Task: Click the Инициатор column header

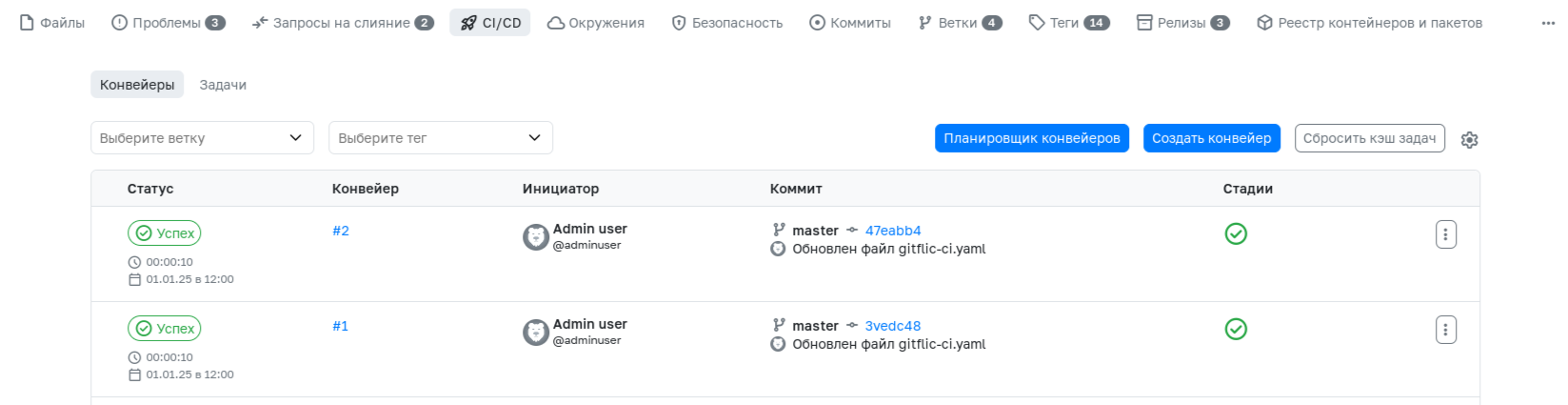Action: (561, 189)
